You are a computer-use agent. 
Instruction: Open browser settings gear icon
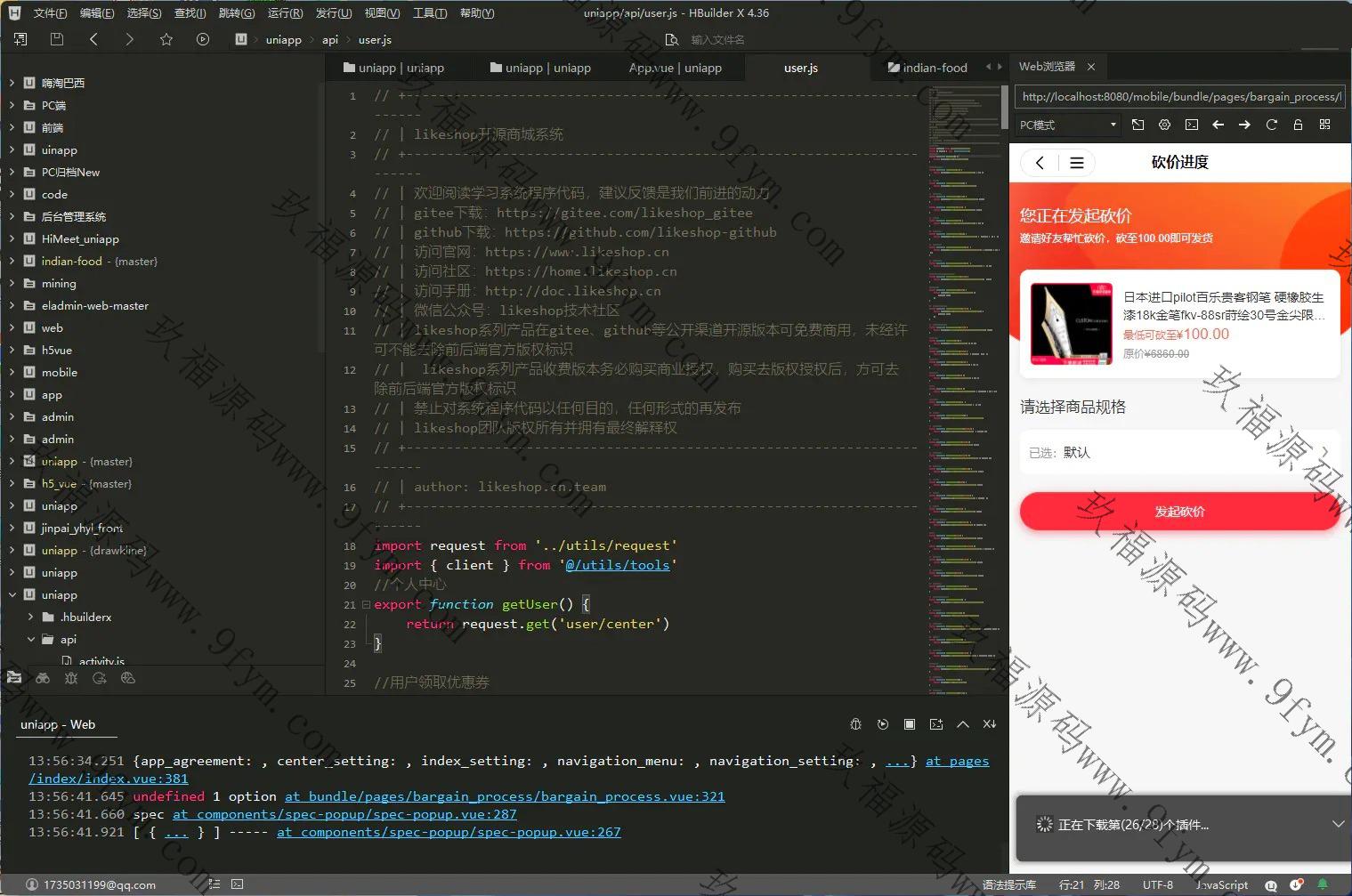pos(1164,125)
